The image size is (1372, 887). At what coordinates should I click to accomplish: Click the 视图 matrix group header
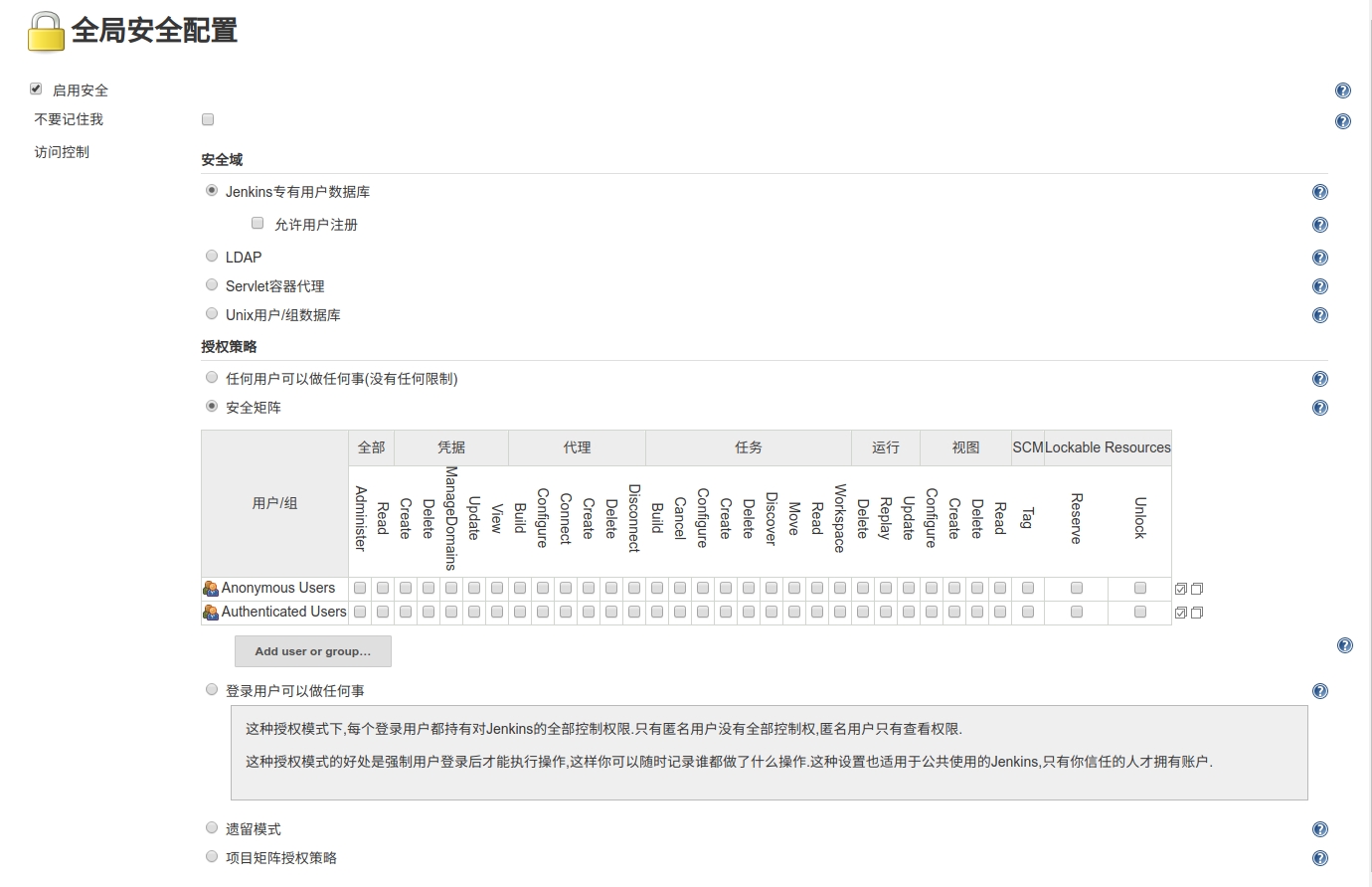click(966, 447)
